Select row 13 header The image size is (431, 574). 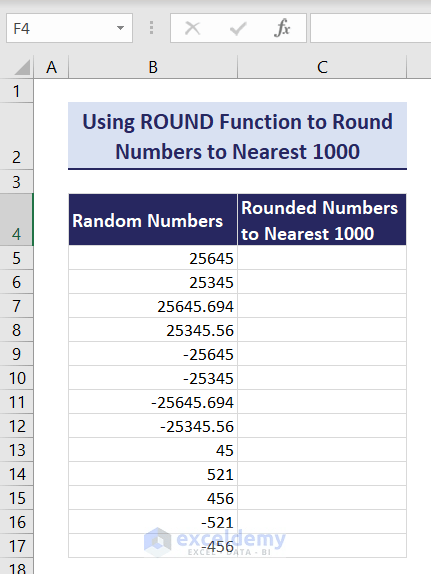pyautogui.click(x=16, y=450)
